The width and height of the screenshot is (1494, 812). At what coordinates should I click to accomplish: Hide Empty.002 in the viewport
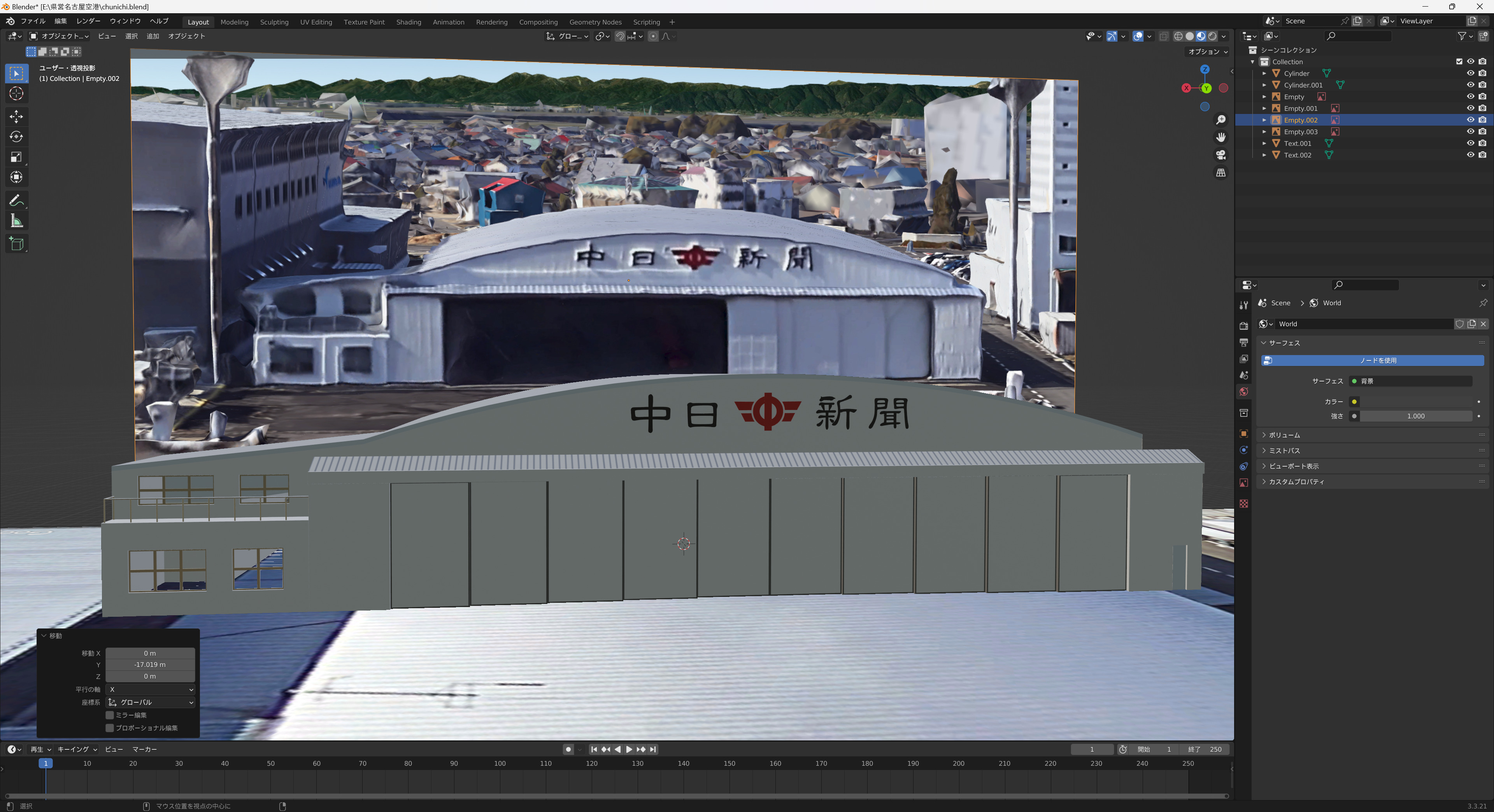click(x=1470, y=120)
